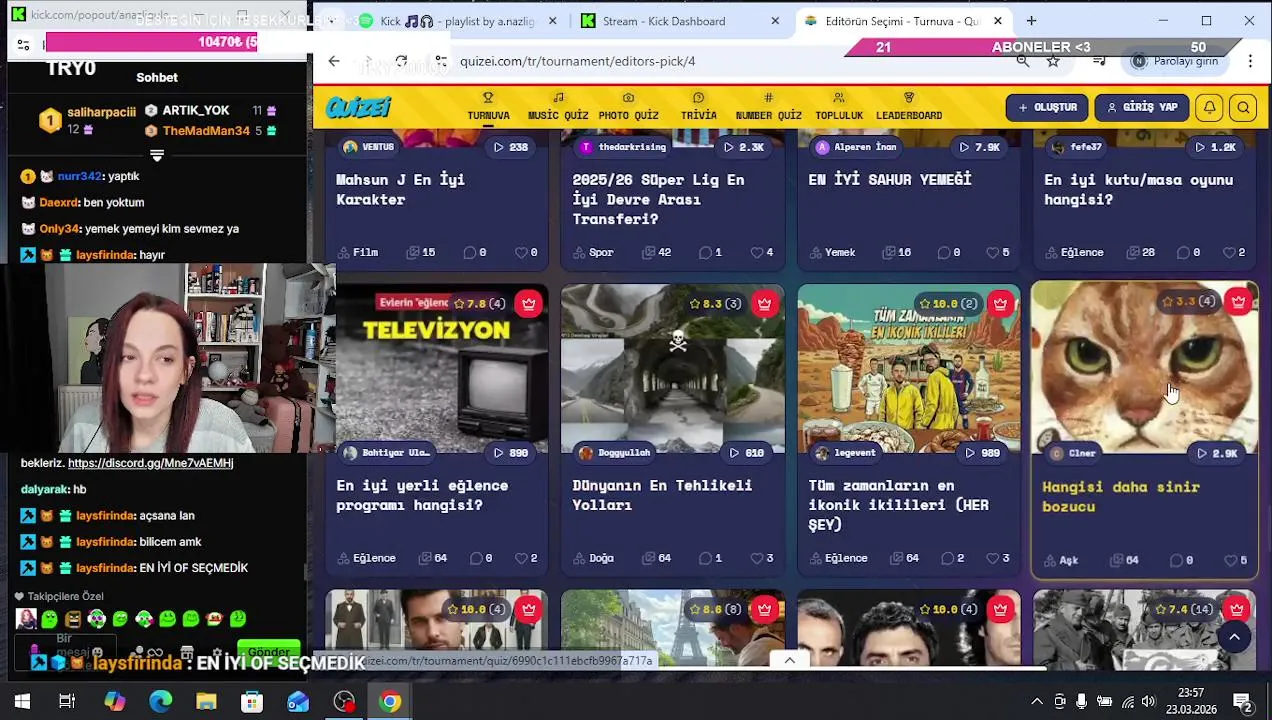Open Photo Quiz section
The image size is (1272, 720).
(628, 106)
